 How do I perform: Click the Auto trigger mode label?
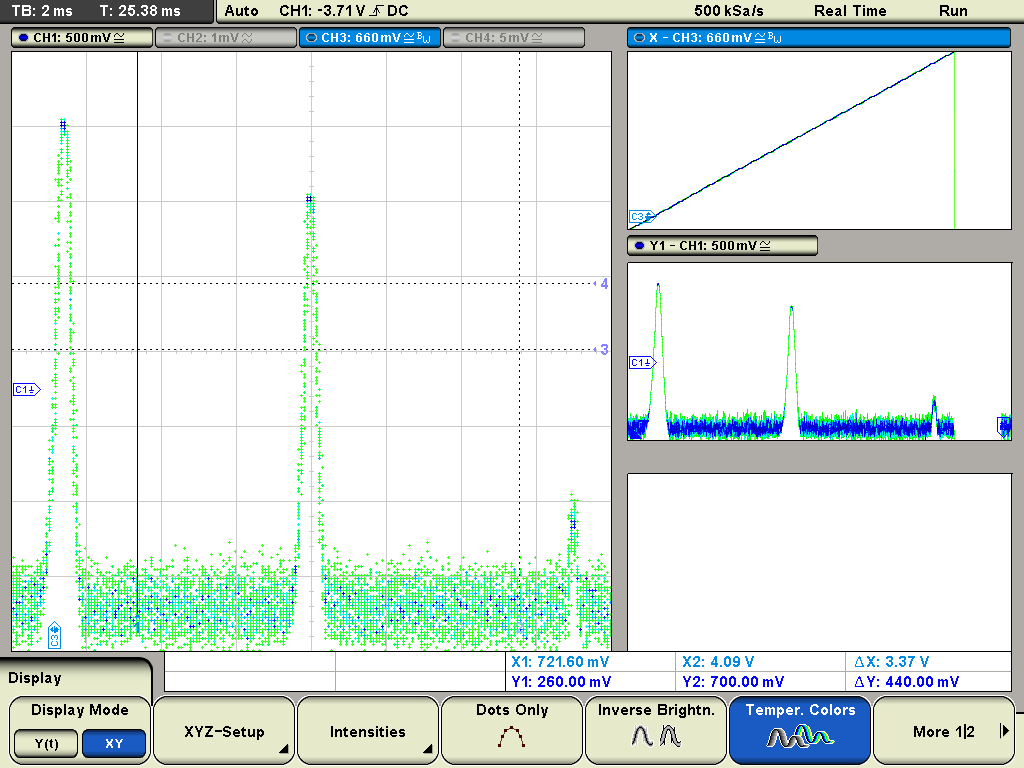point(241,11)
